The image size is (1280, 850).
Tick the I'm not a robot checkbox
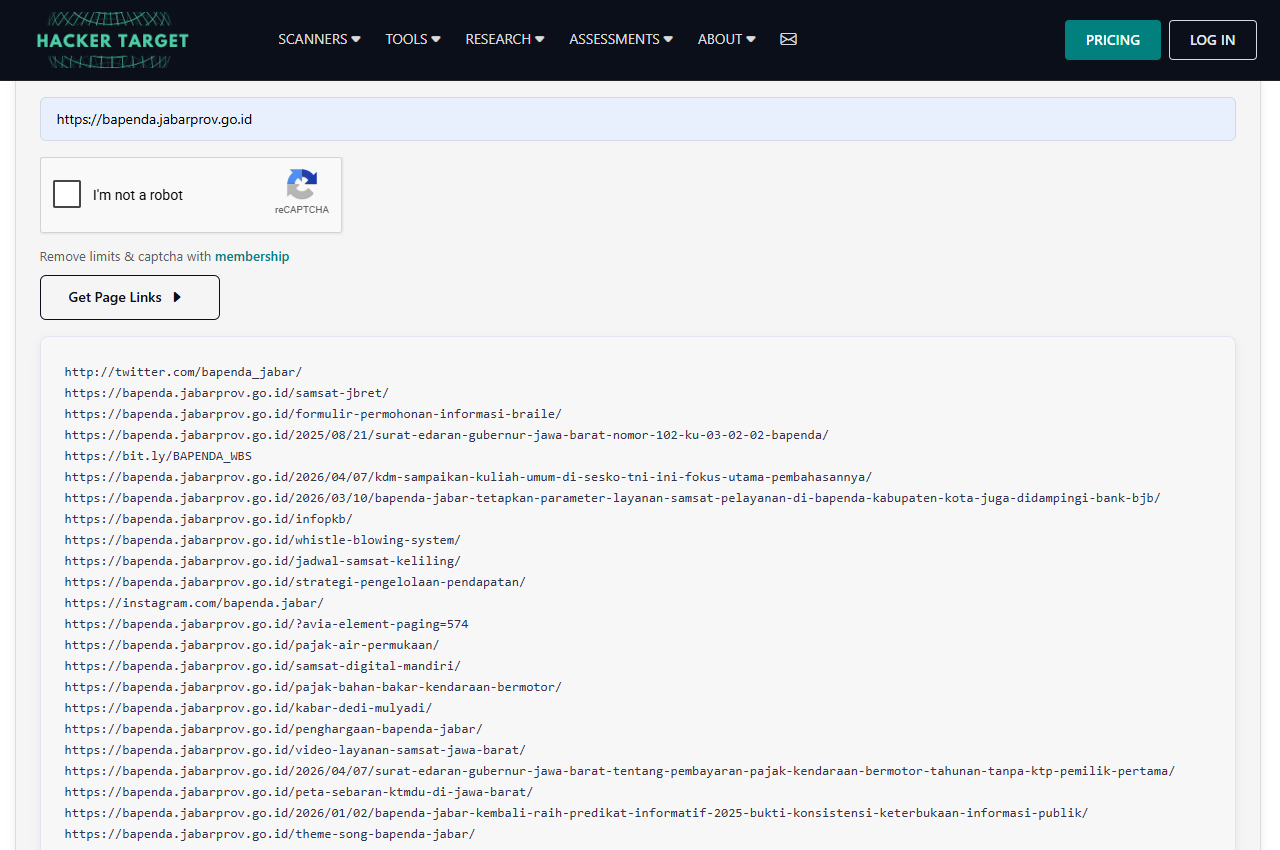click(x=67, y=194)
